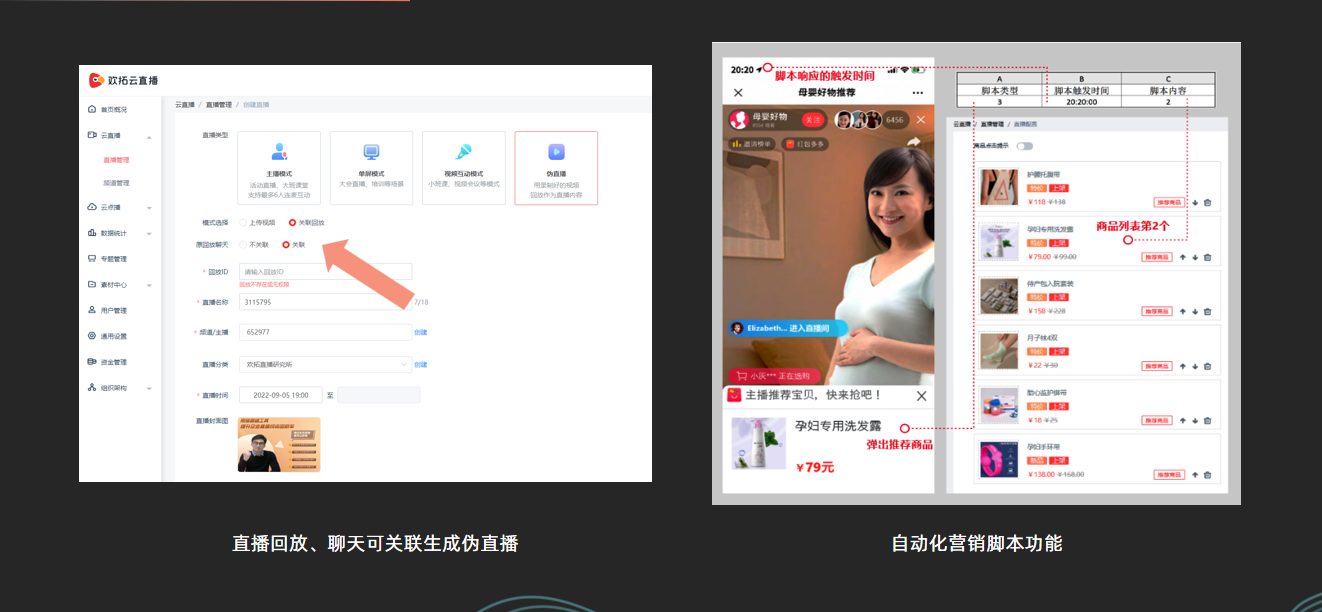1322x612 pixels.
Task: Click the 云点播 cloud icon in sidebar
Action: point(92,207)
